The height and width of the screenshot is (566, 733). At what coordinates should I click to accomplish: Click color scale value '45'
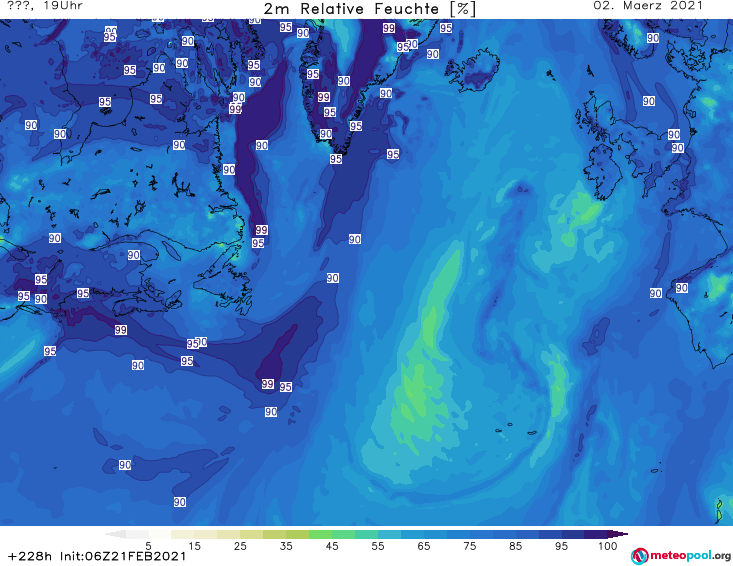tap(332, 546)
